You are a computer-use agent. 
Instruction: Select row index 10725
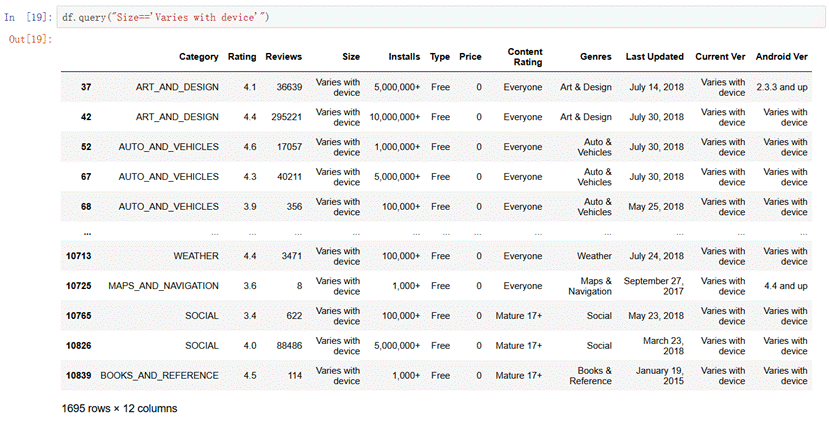(78, 286)
